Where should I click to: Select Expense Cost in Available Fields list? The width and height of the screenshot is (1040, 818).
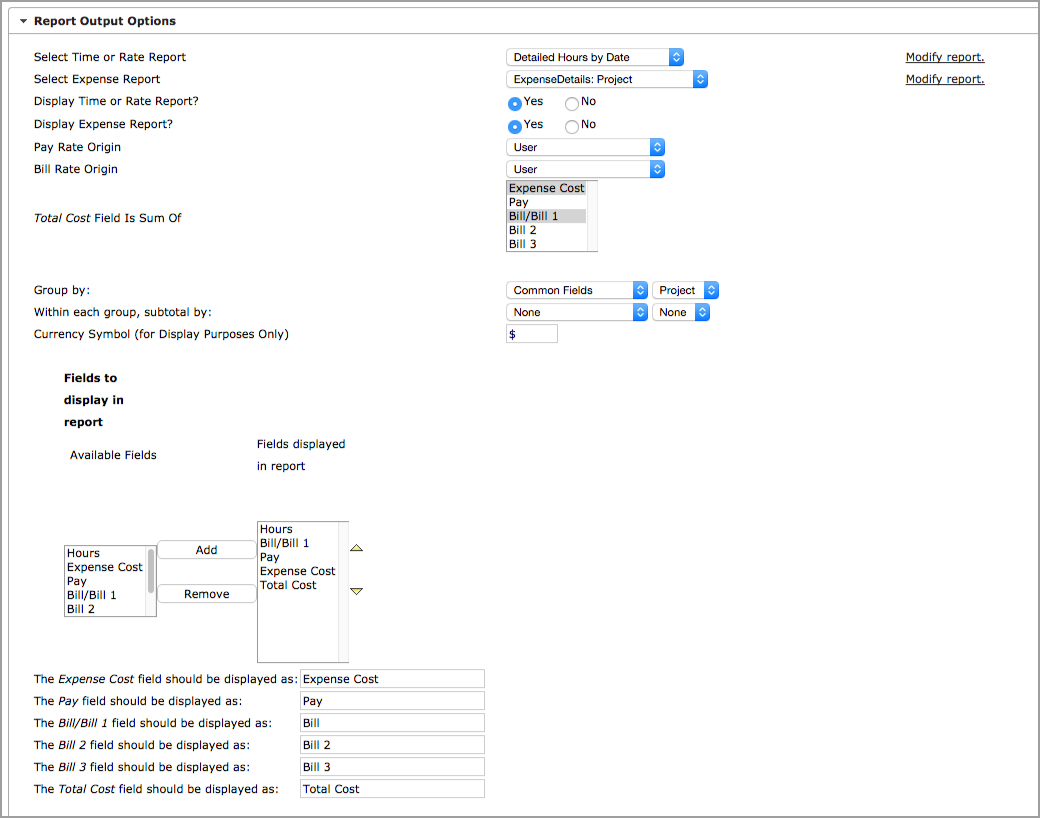tap(105, 567)
